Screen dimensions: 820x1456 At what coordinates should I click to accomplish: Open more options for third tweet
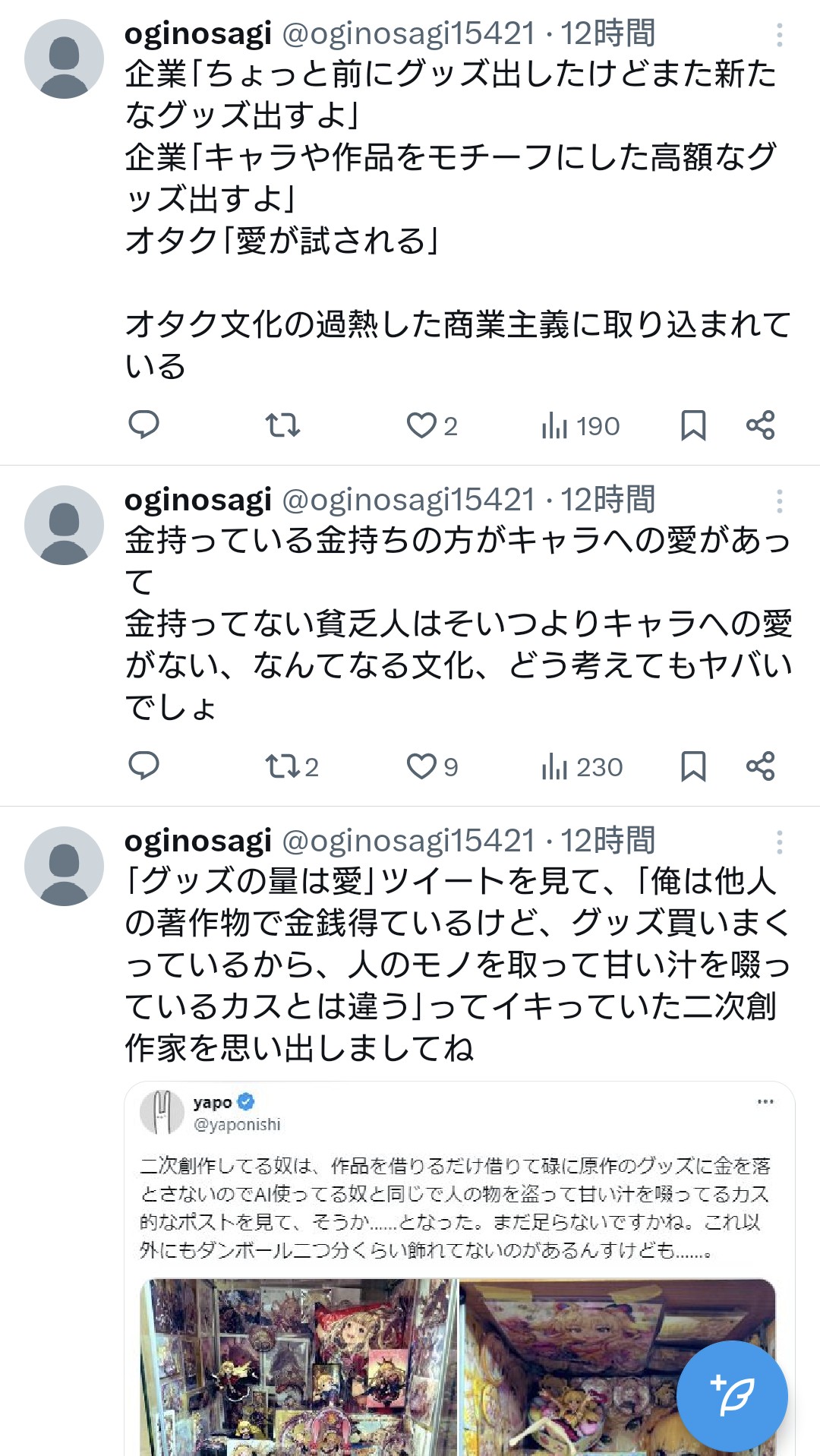click(x=779, y=842)
